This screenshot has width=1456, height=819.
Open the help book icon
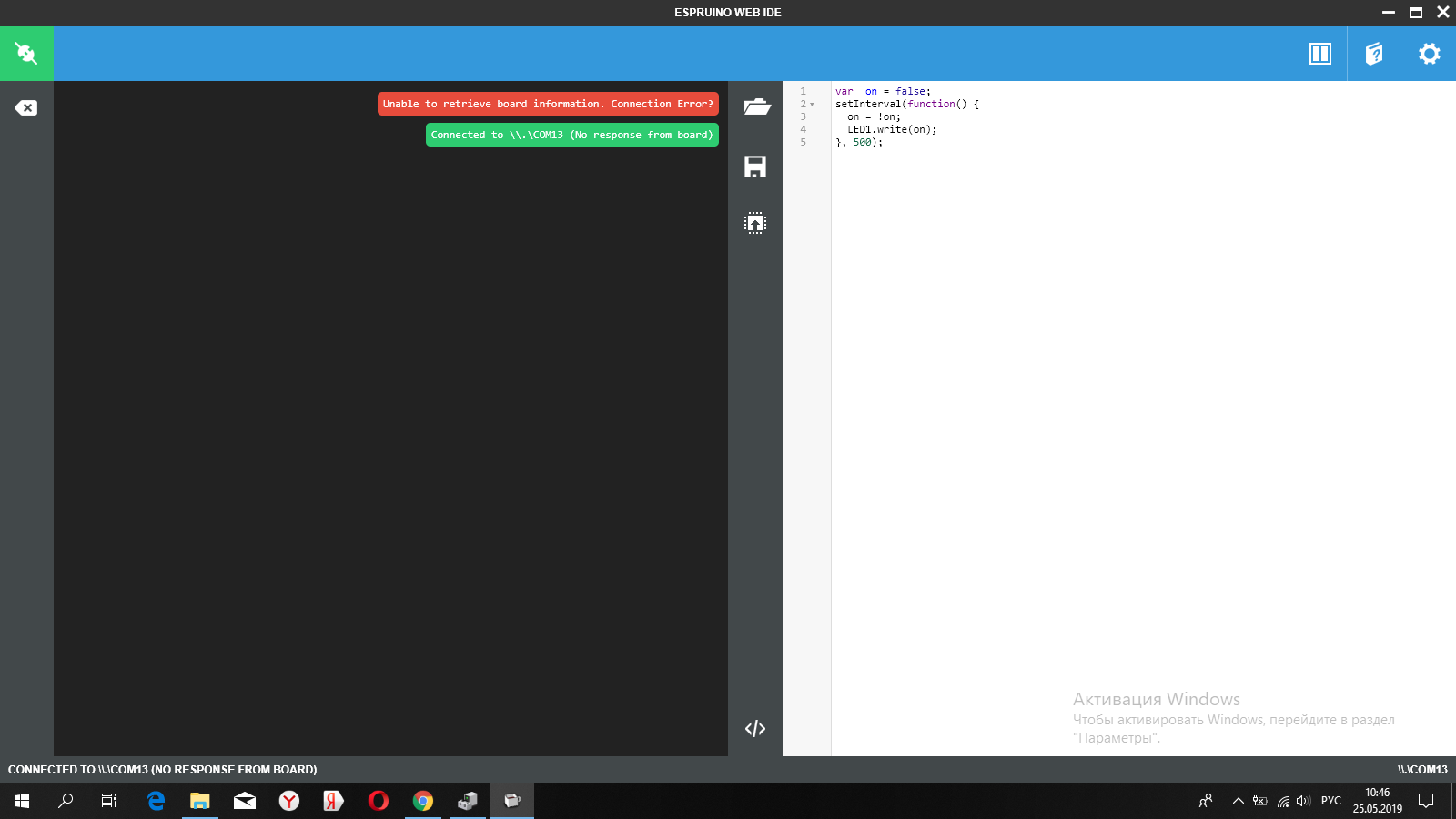click(1374, 54)
